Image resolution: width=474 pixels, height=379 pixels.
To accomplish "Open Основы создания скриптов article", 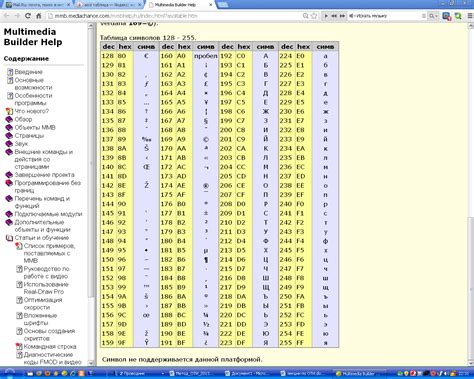I will (49, 334).
